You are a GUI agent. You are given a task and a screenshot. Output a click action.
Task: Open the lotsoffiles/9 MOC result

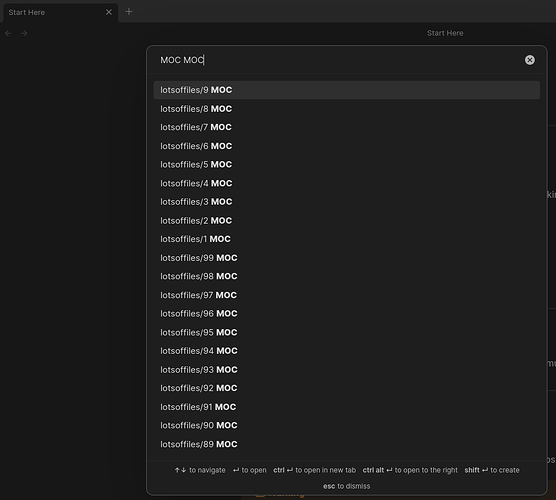point(346,90)
